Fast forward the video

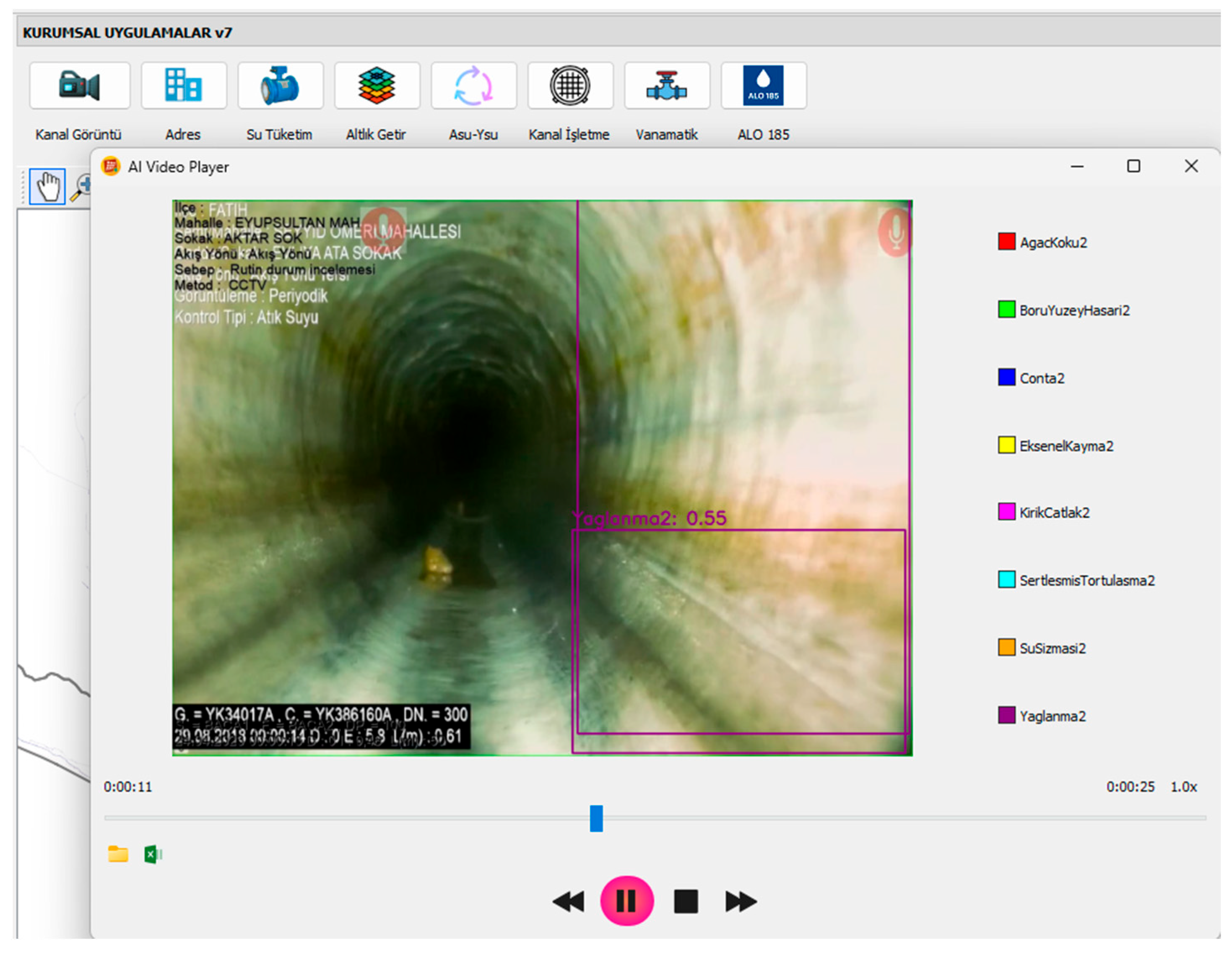pos(741,901)
